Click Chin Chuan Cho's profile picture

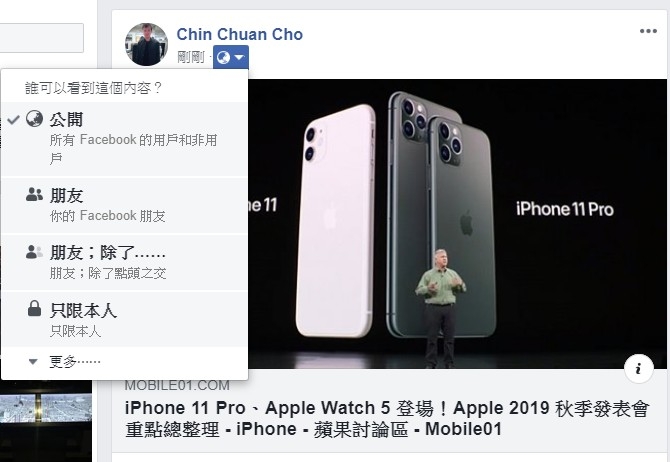point(146,44)
